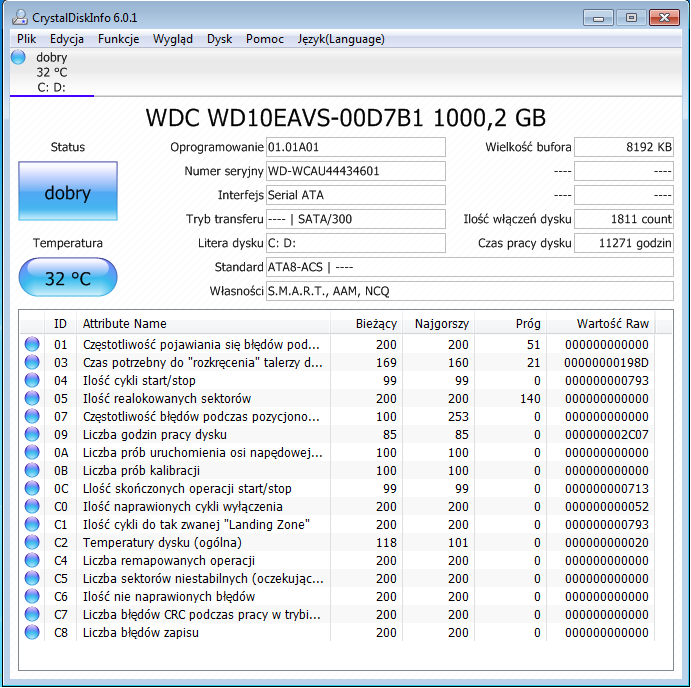This screenshot has width=691, height=688.
Task: Click the Attribute Name column header
Action: point(203,324)
